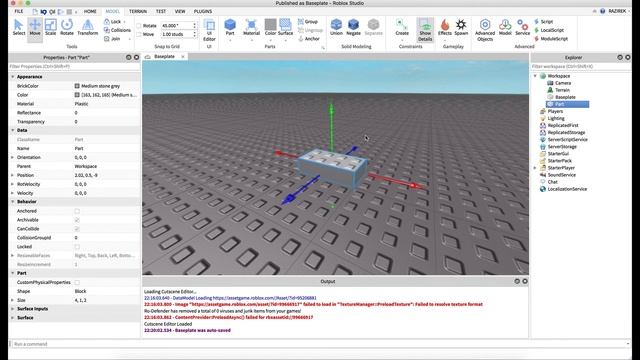The height and width of the screenshot is (360, 640).
Task: Switch to the TEST tab
Action: click(161, 11)
